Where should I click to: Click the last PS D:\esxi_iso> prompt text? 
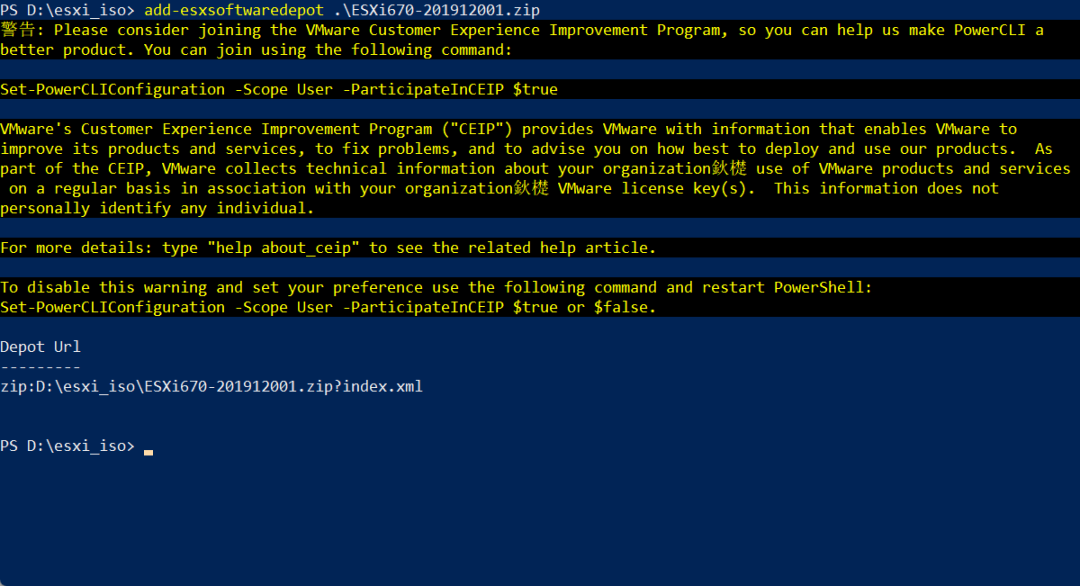67,446
